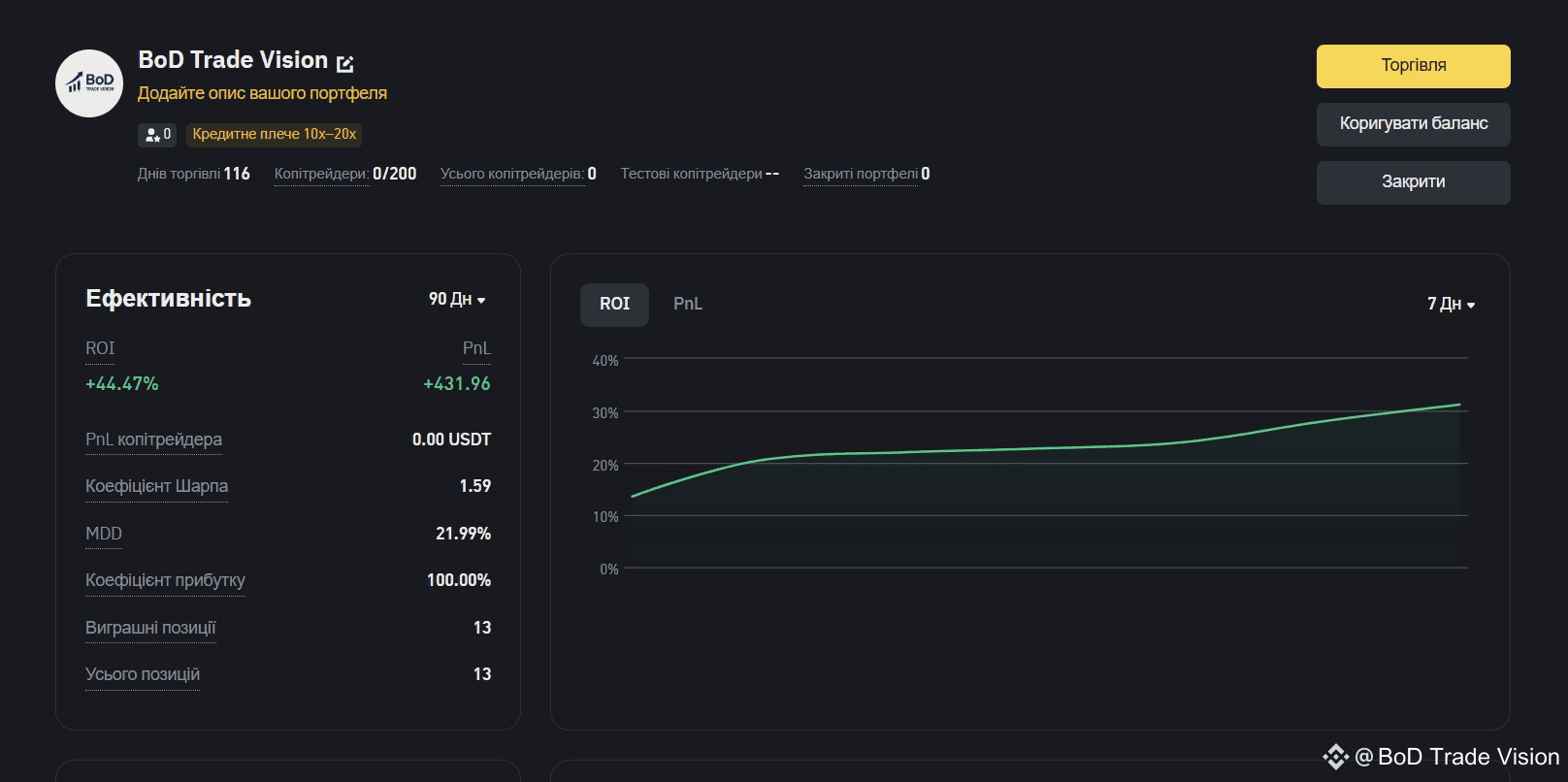The height and width of the screenshot is (782, 1568).
Task: Click the Копітрейдери label
Action: click(x=321, y=174)
